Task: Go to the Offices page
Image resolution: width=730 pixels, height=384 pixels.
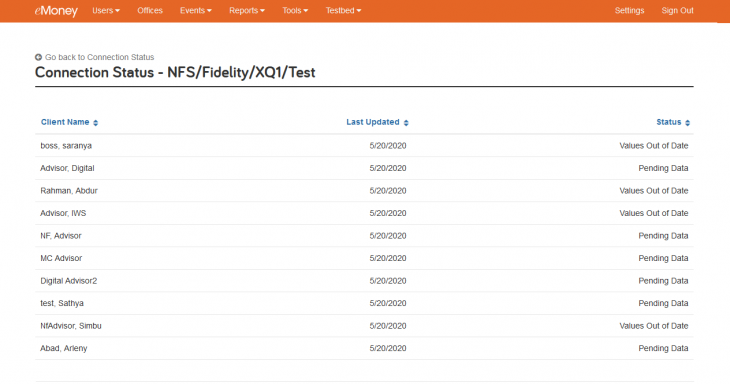Action: coord(150,10)
